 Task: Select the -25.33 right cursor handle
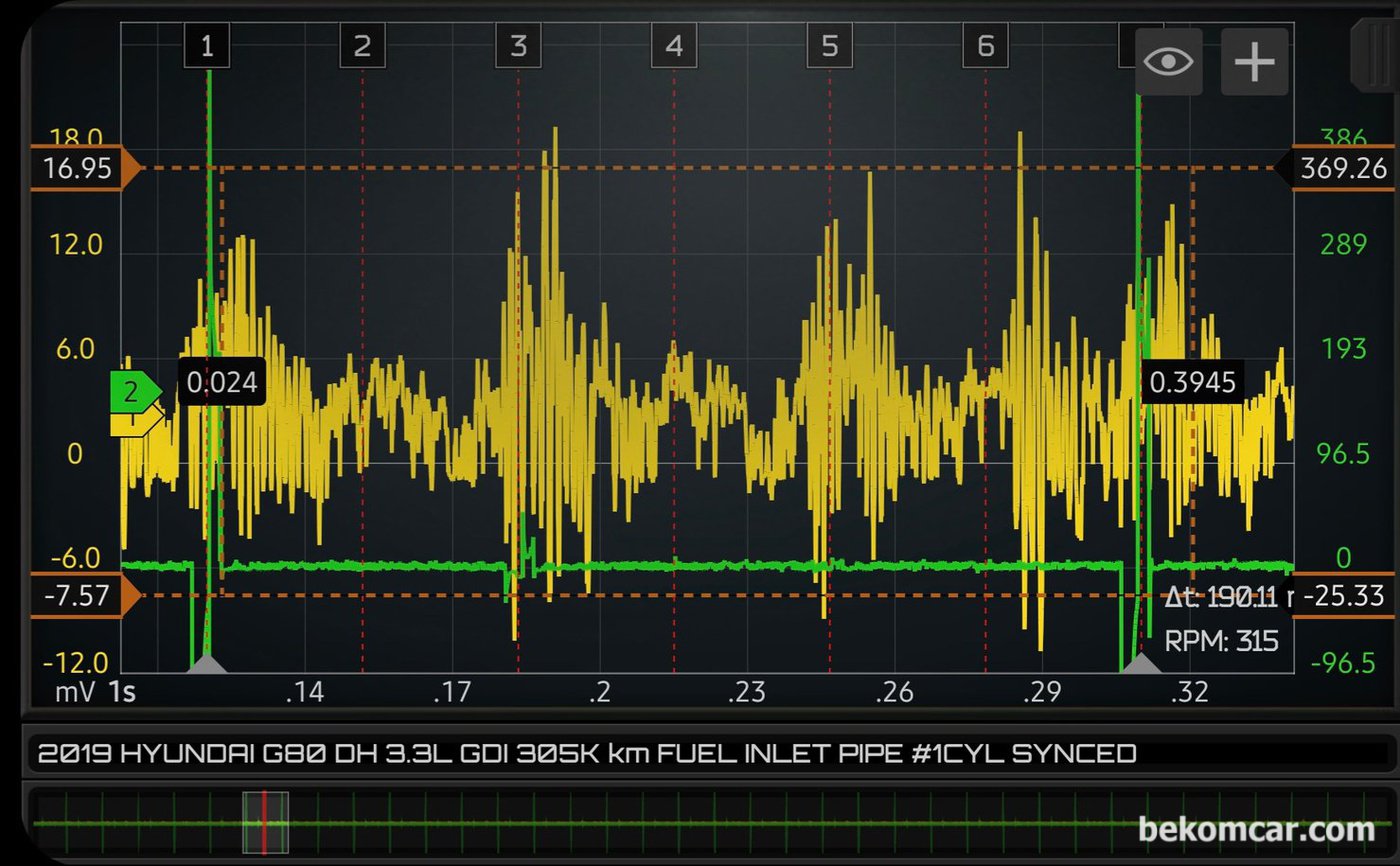point(1340,597)
